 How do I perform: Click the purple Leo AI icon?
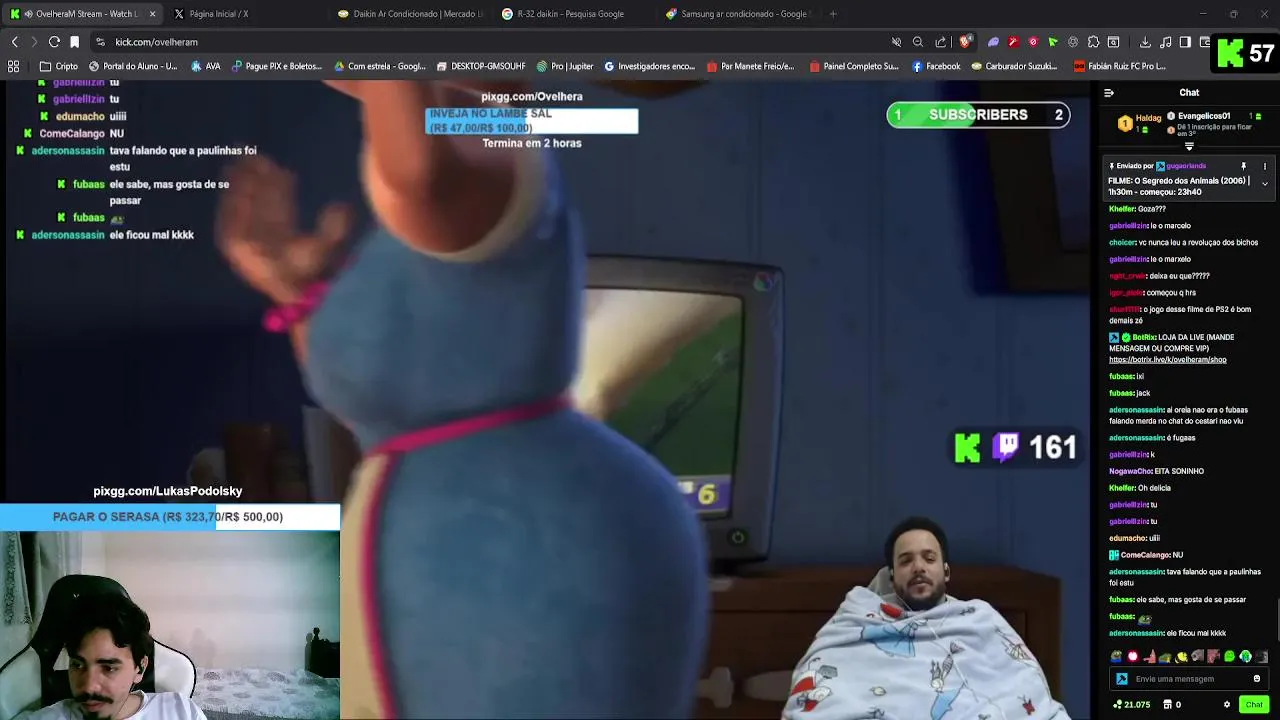click(993, 42)
